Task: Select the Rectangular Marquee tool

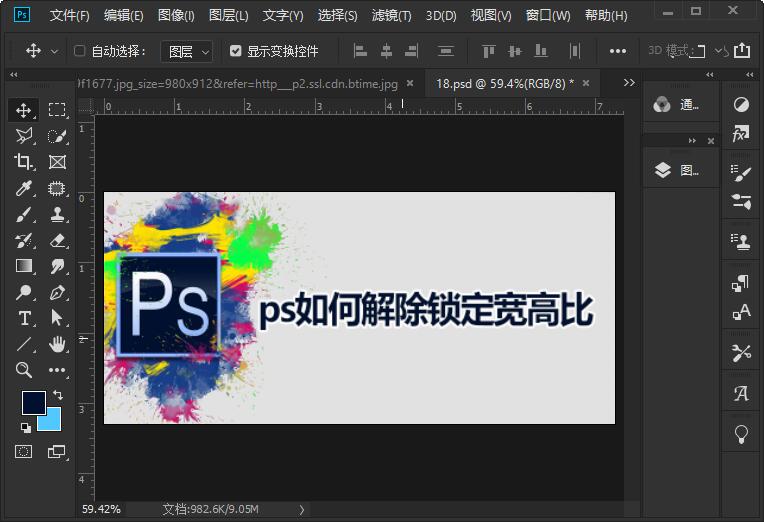Action: click(57, 110)
